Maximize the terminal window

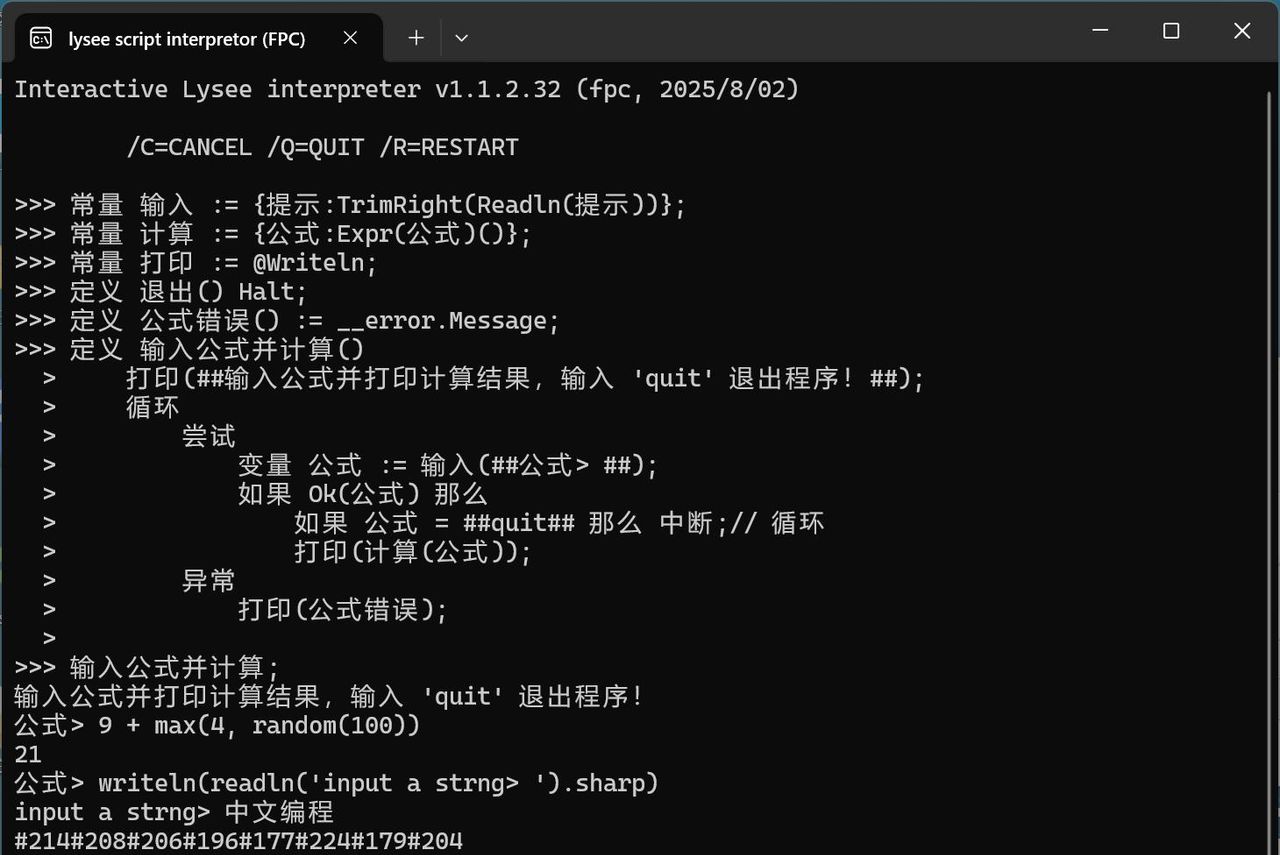1171,31
